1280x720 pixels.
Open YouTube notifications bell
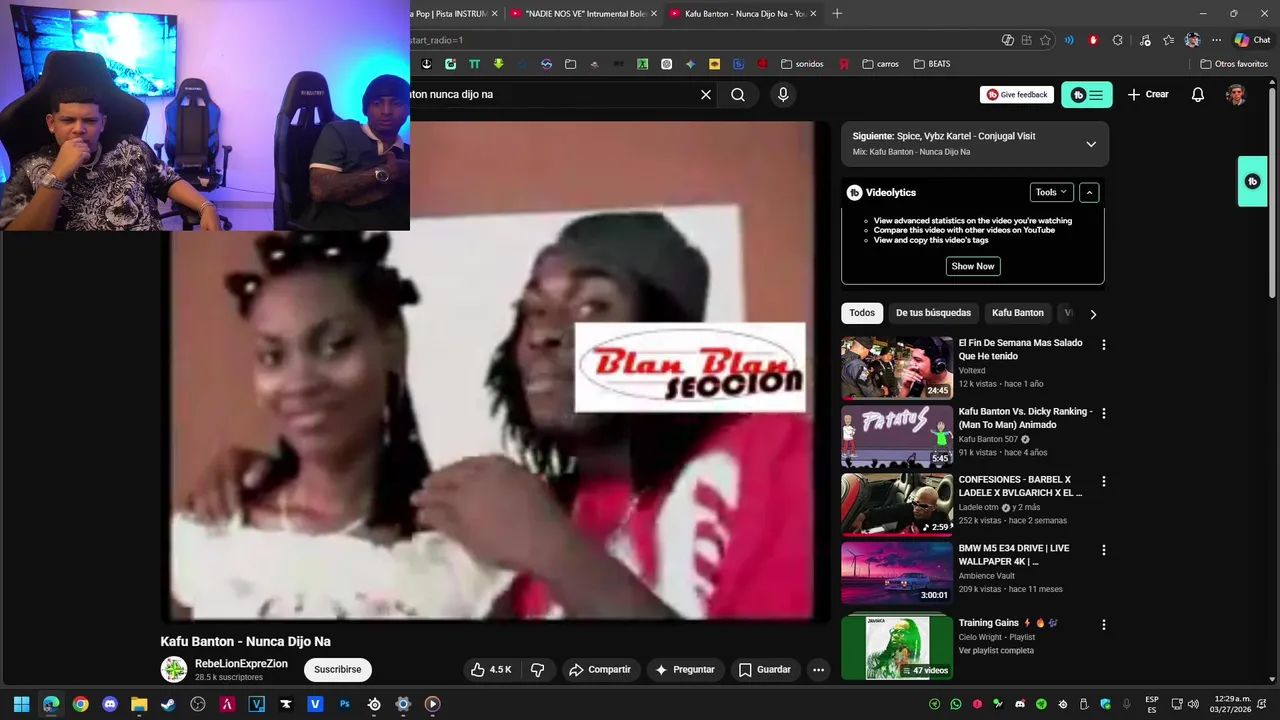[1197, 94]
